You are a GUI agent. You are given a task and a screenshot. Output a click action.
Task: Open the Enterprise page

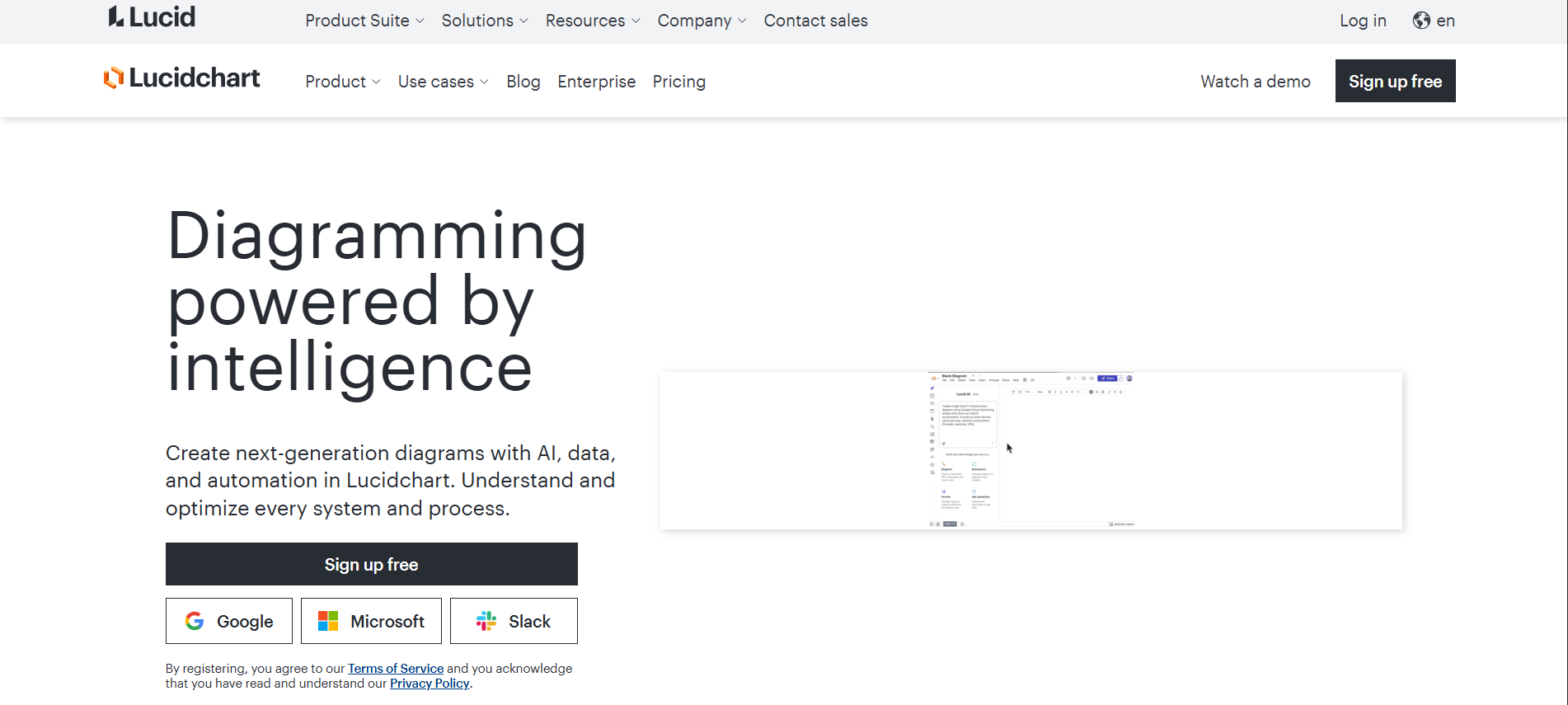click(597, 82)
